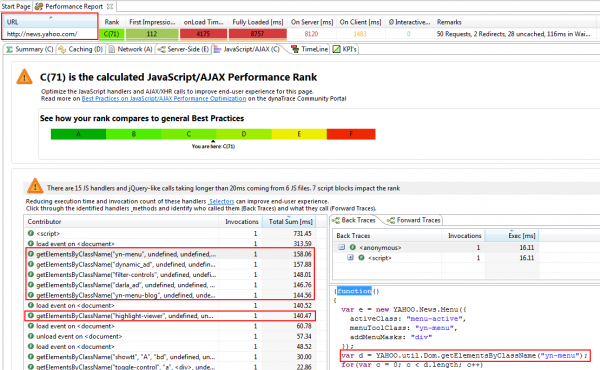Open the Caching (D) tab
The height and width of the screenshot is (370, 600).
(81, 49)
